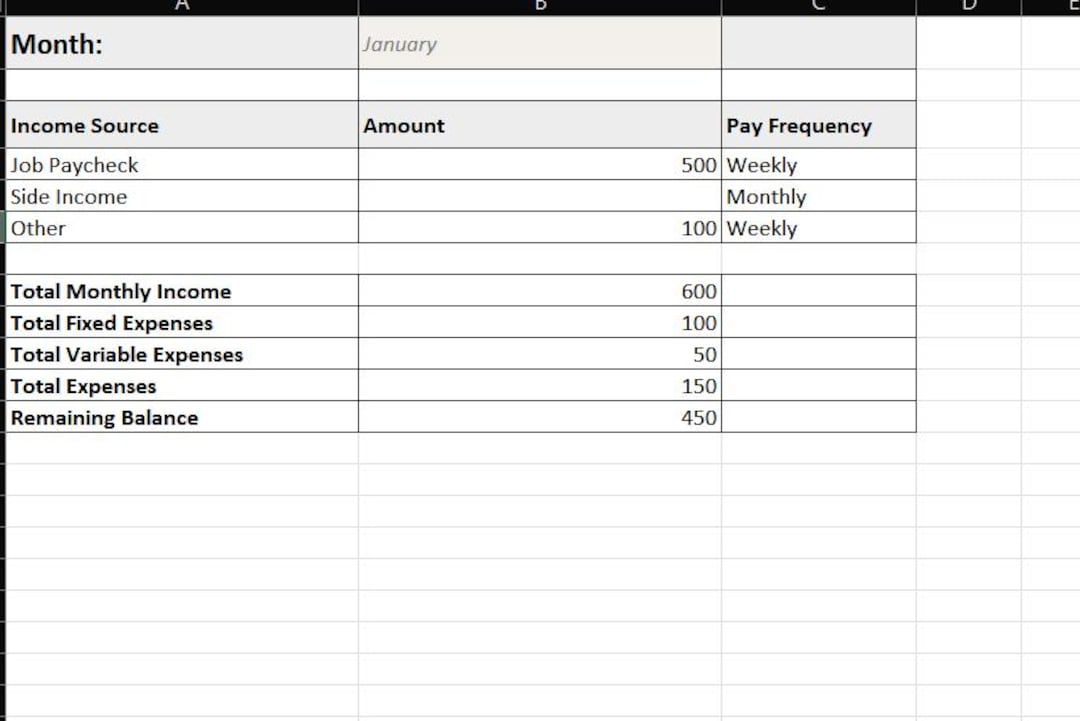Select column D header
The image size is (1080, 721).
click(969, 7)
